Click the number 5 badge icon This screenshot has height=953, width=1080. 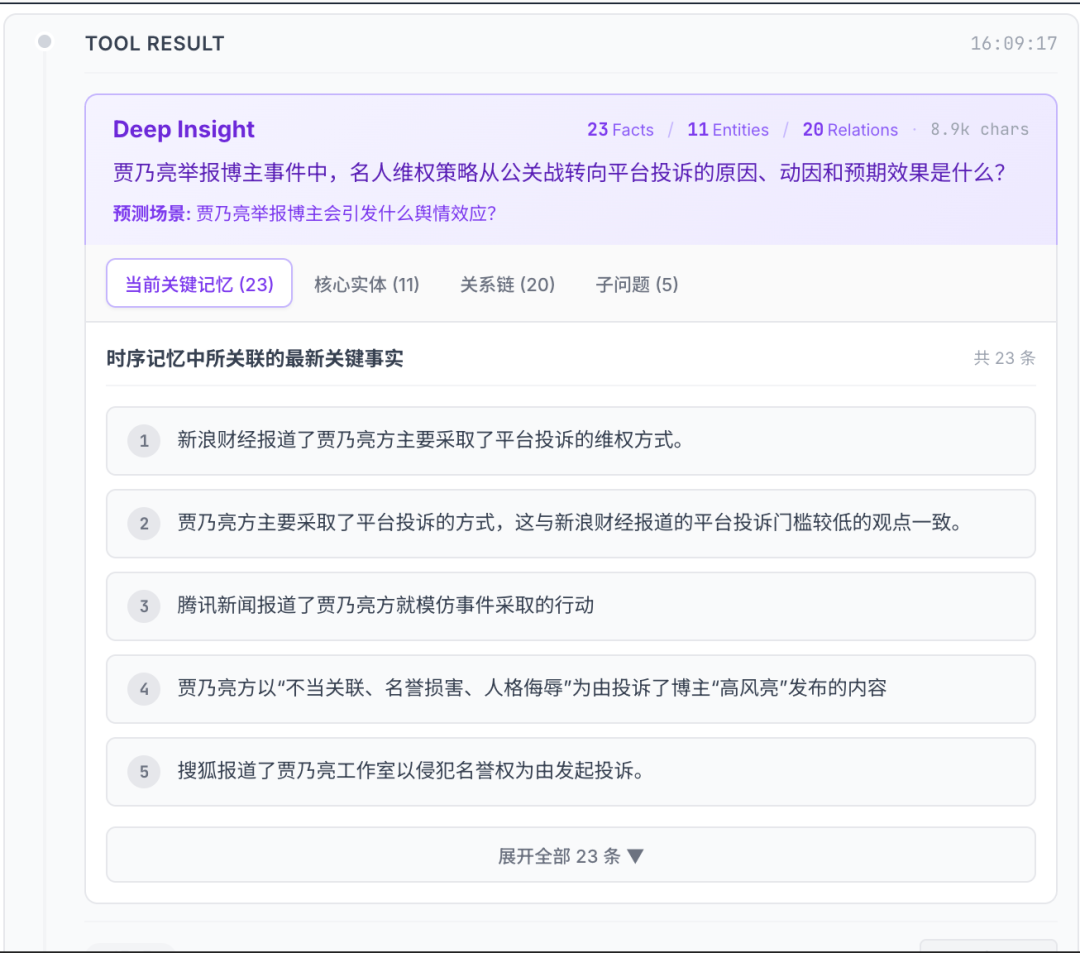coord(144,772)
